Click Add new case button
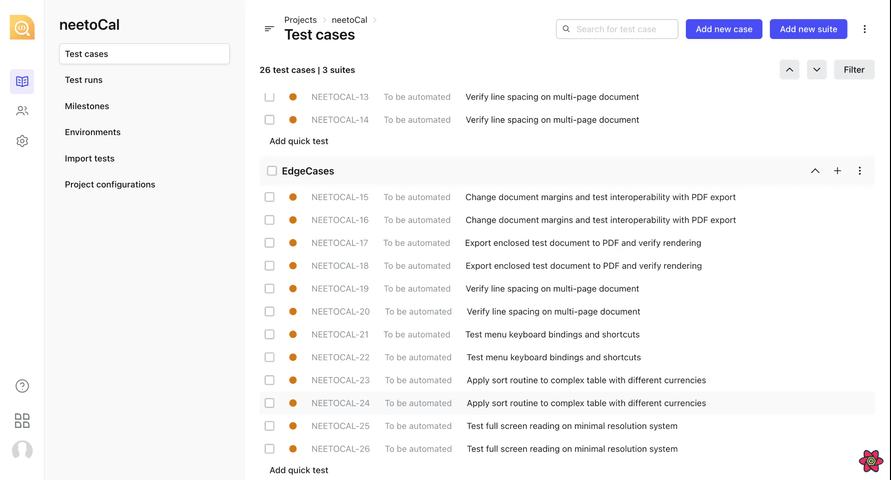The width and height of the screenshot is (891, 480). pos(724,29)
